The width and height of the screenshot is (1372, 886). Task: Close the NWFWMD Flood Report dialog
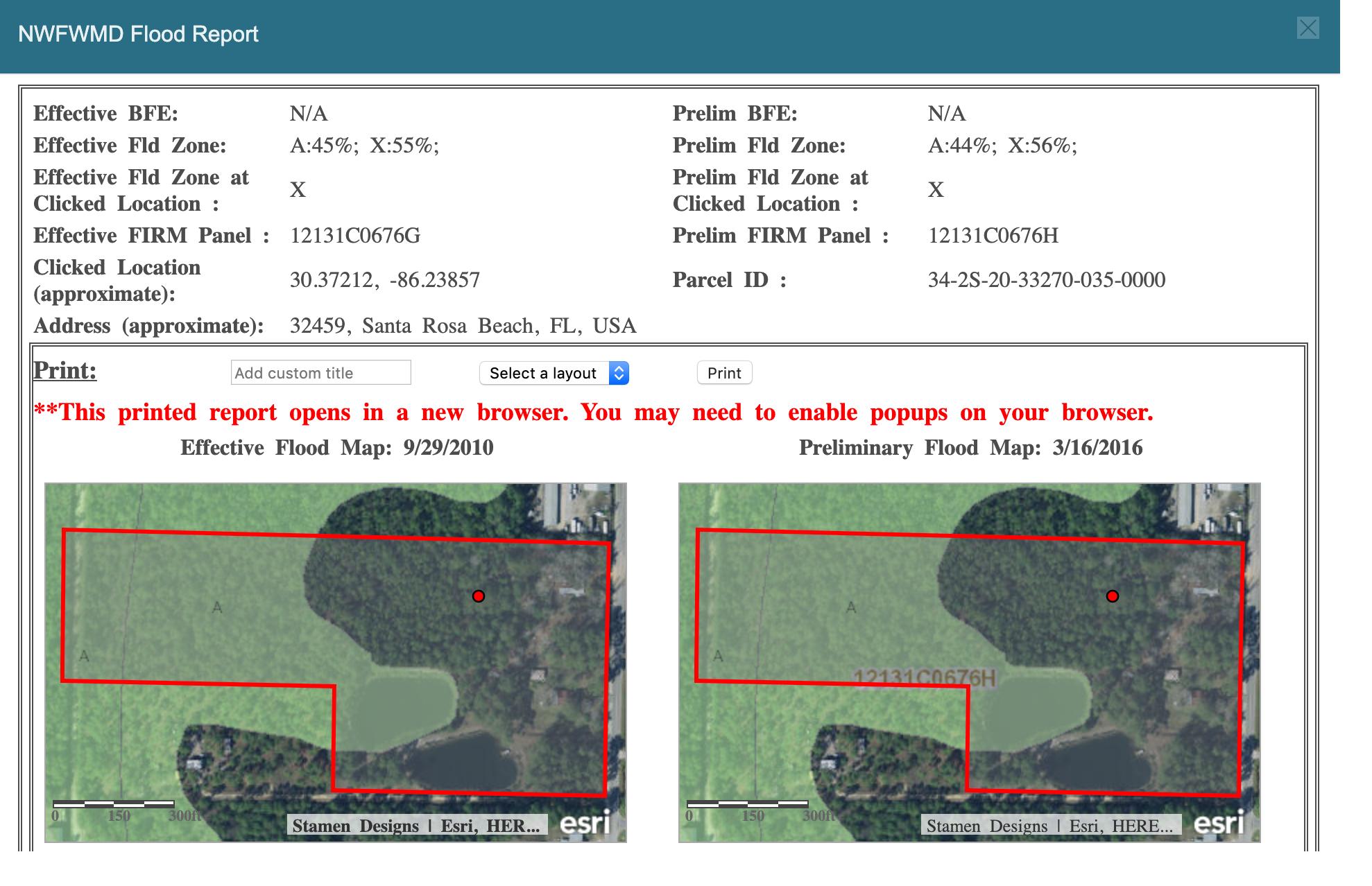click(x=1307, y=28)
